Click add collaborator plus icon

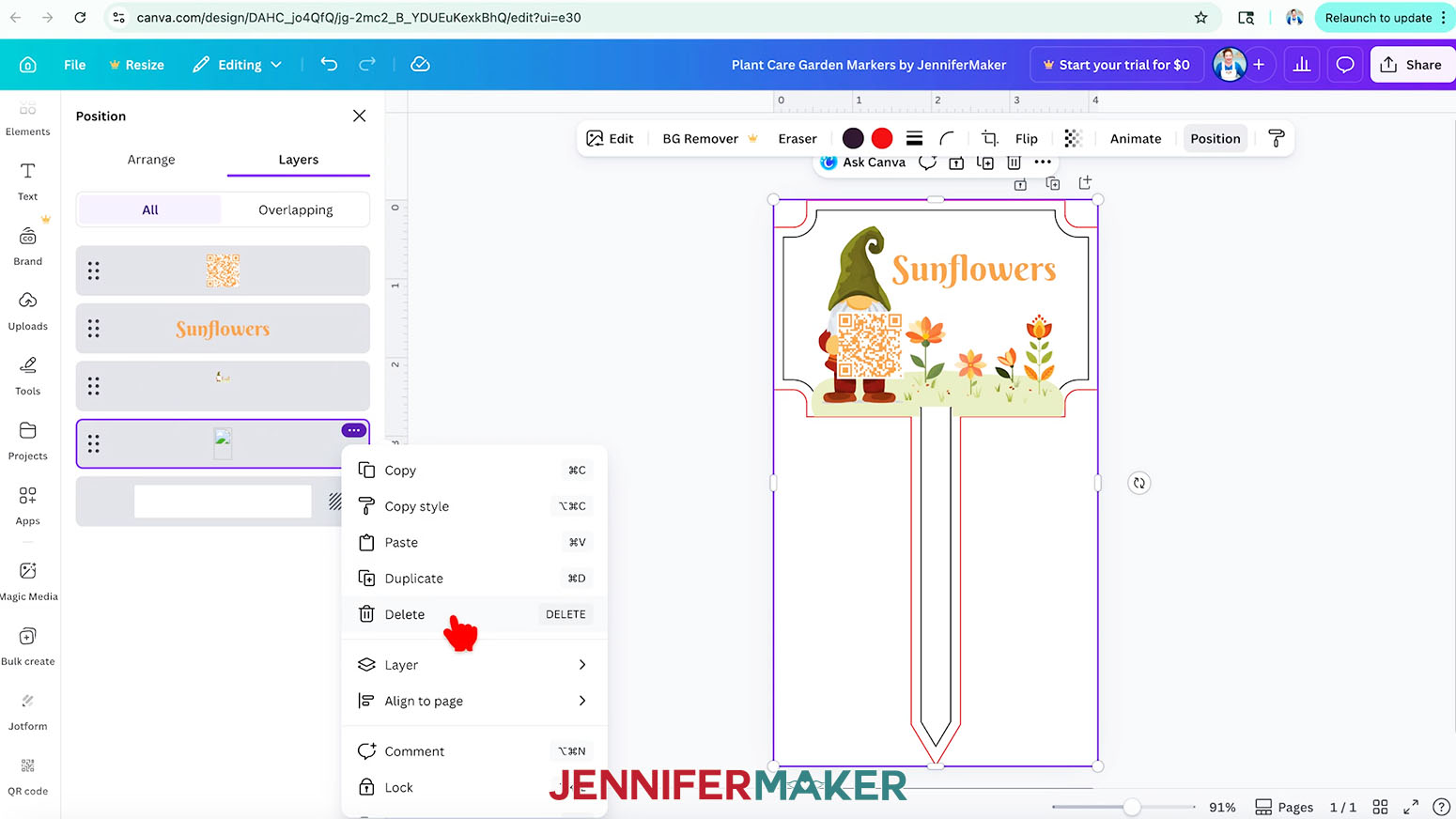[1259, 65]
